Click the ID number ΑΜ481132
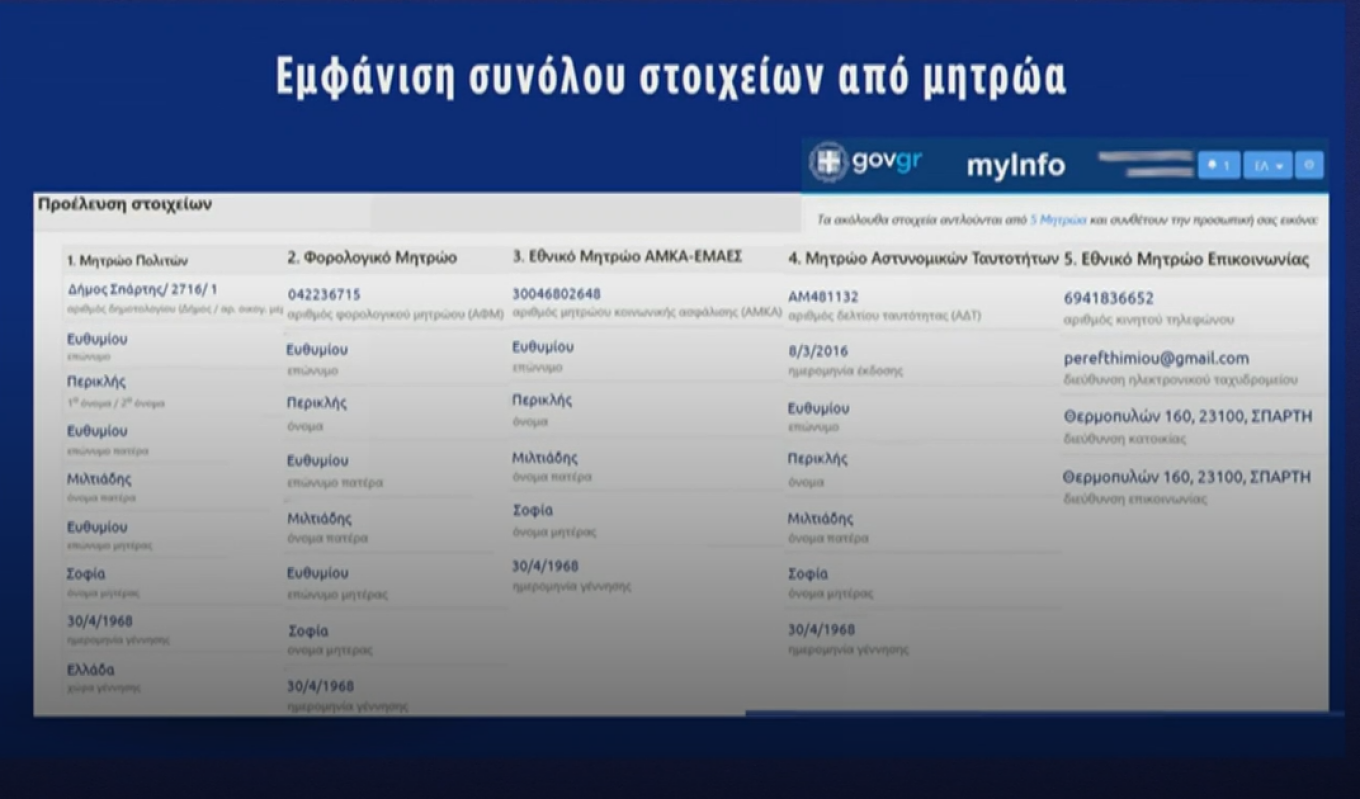 tap(823, 297)
